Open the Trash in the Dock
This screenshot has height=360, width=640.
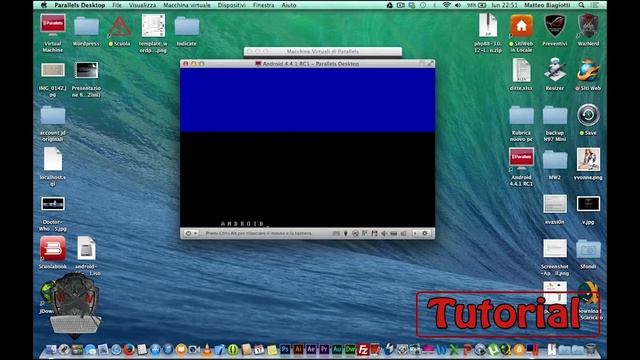pyautogui.click(x=591, y=349)
